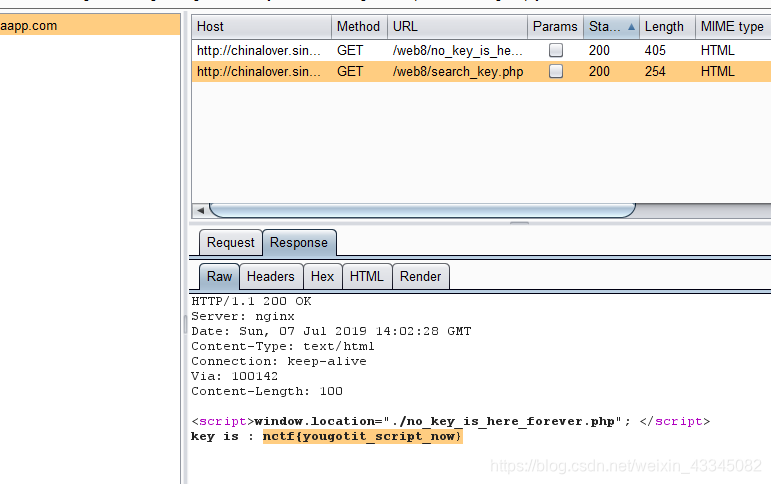Click the Server: nginx header line
The width and height of the screenshot is (771, 484).
243,316
